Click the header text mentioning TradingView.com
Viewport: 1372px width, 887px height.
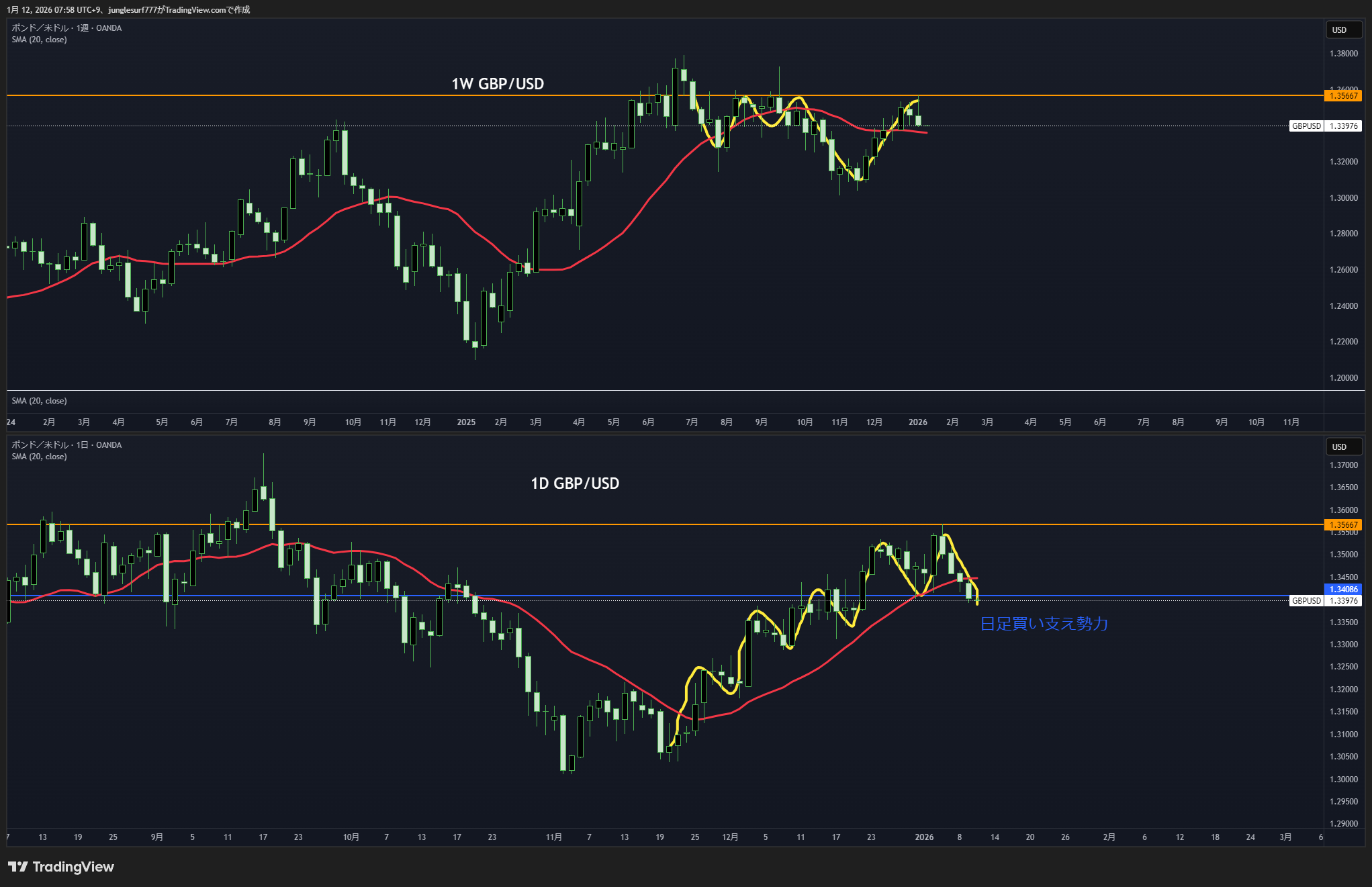[128, 9]
